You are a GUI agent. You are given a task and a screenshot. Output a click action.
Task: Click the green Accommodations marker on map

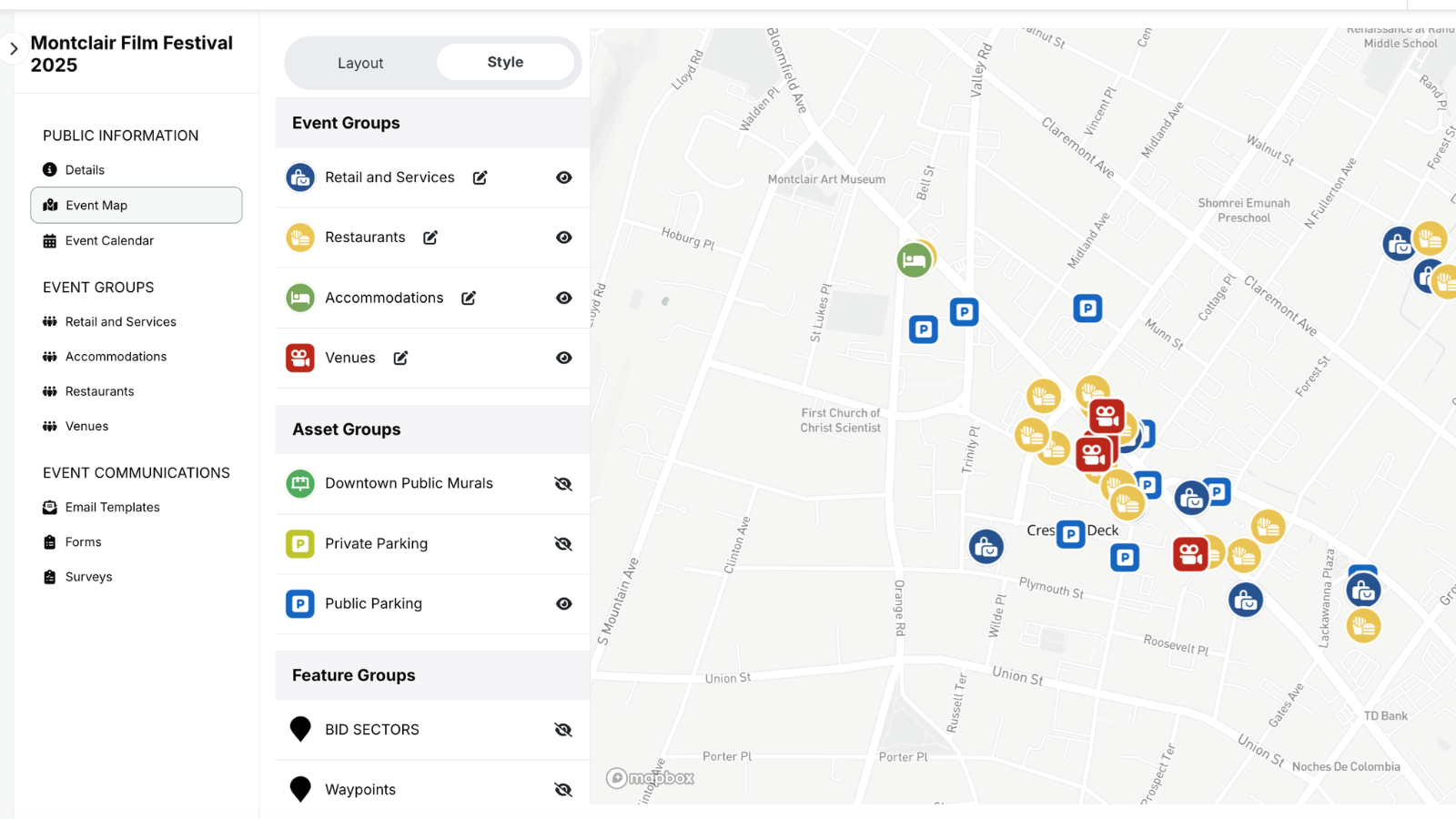click(914, 260)
